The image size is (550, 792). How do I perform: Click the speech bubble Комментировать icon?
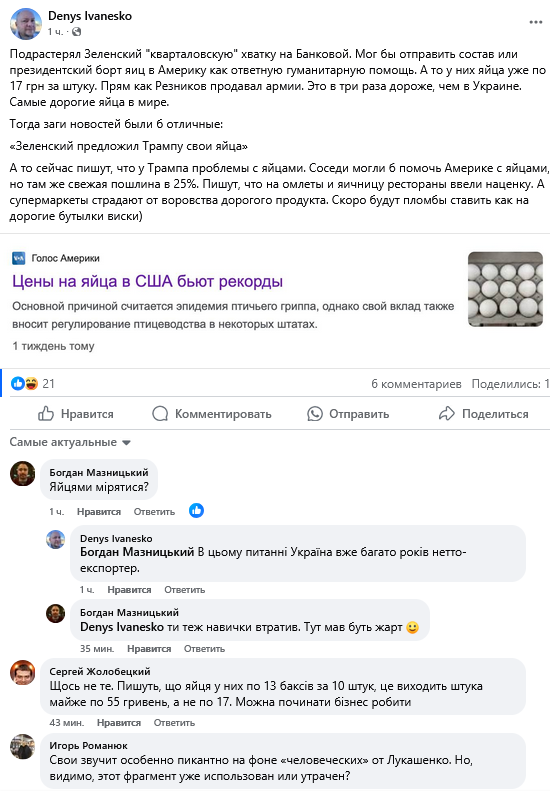(160, 414)
